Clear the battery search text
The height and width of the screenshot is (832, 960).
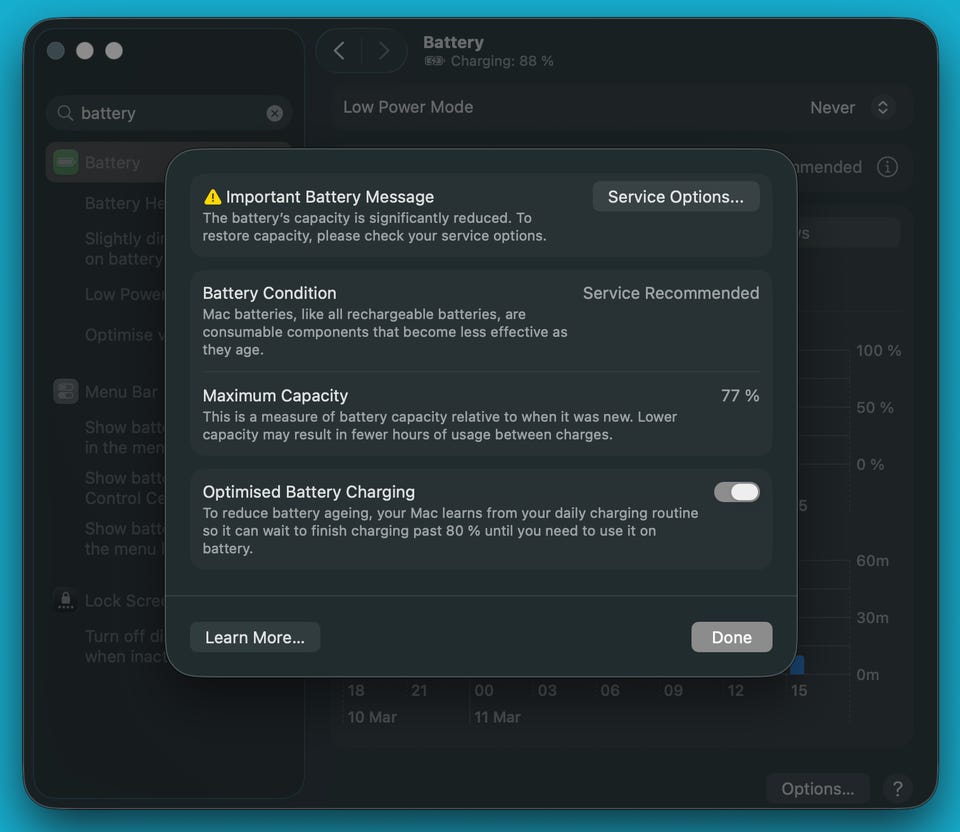274,114
